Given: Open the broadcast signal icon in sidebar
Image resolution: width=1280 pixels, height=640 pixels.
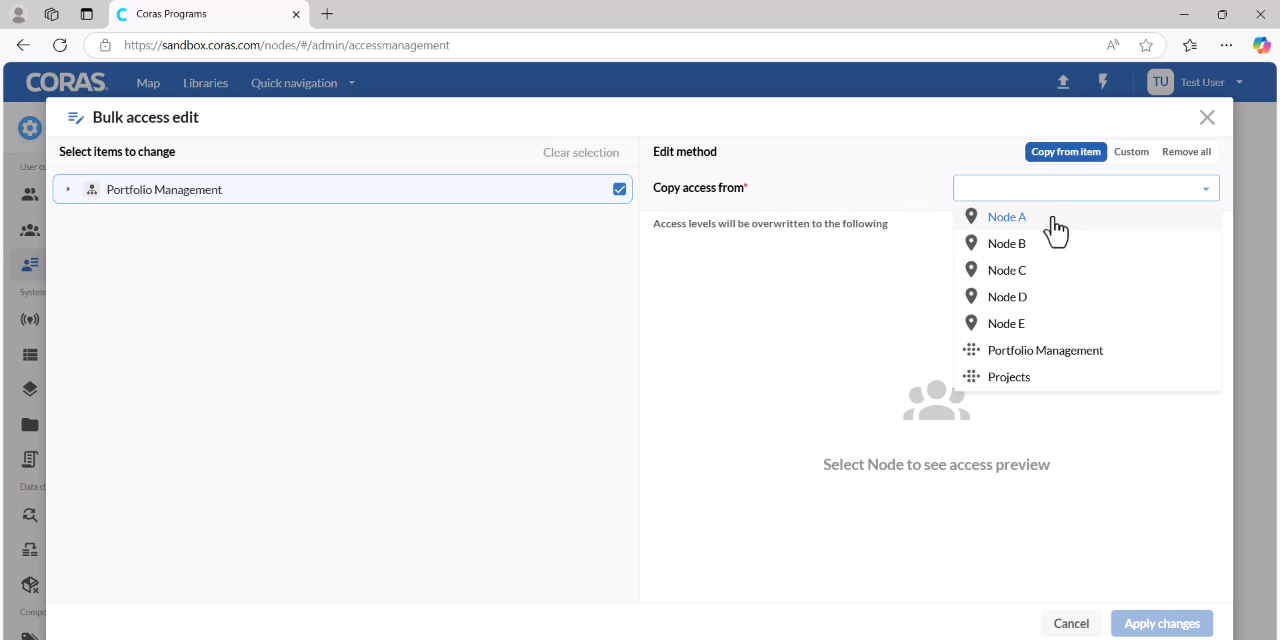Looking at the screenshot, I should pos(30,320).
